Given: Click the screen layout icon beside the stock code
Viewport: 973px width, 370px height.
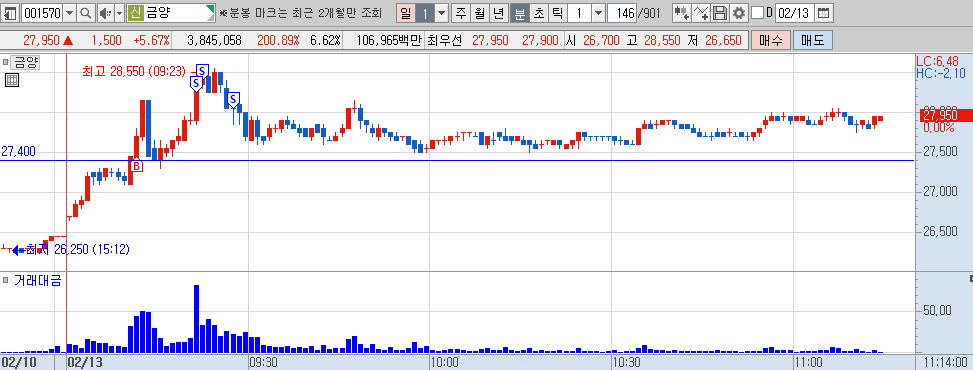Looking at the screenshot, I should (x=11, y=12).
